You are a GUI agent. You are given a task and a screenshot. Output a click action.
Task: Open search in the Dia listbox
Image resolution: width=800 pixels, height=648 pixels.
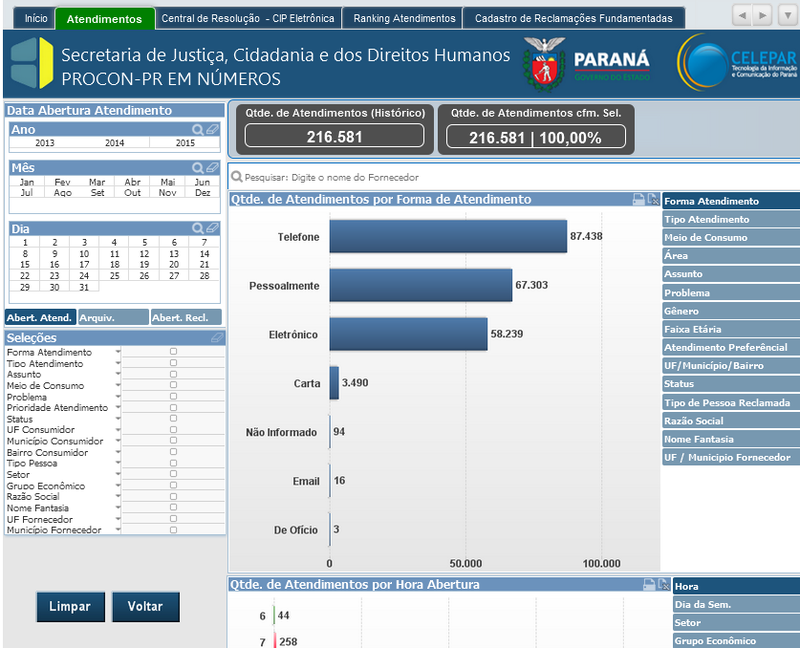point(197,229)
